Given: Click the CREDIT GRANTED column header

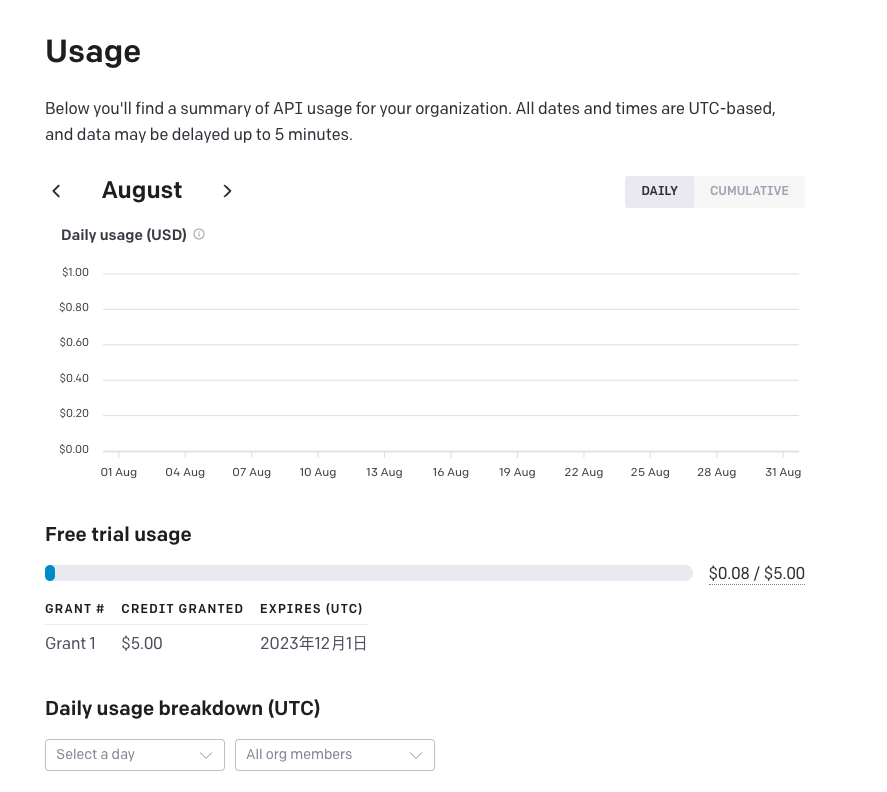Looking at the screenshot, I should pyautogui.click(x=182, y=609).
